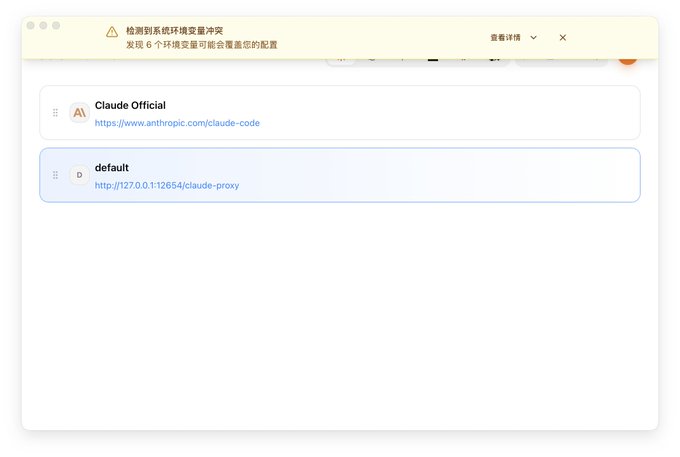
Task: Open the 127.0.0.1:12654/claude-proxy link
Action: [x=167, y=186]
